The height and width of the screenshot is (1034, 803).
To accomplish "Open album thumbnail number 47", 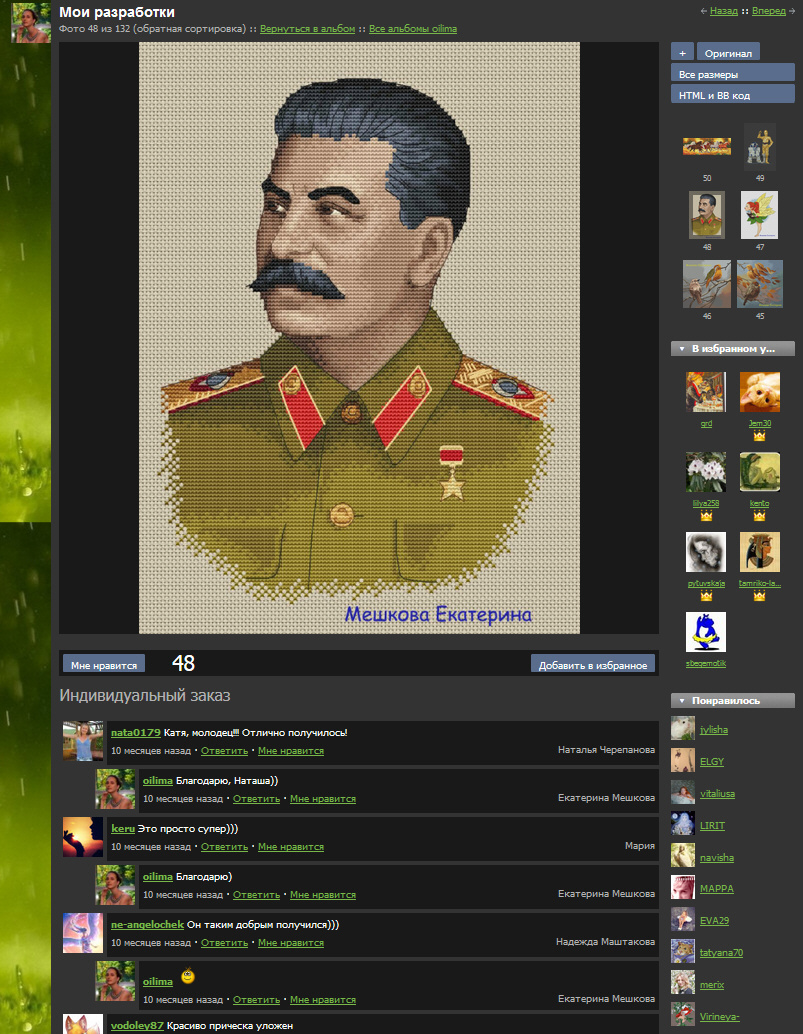I will (759, 215).
